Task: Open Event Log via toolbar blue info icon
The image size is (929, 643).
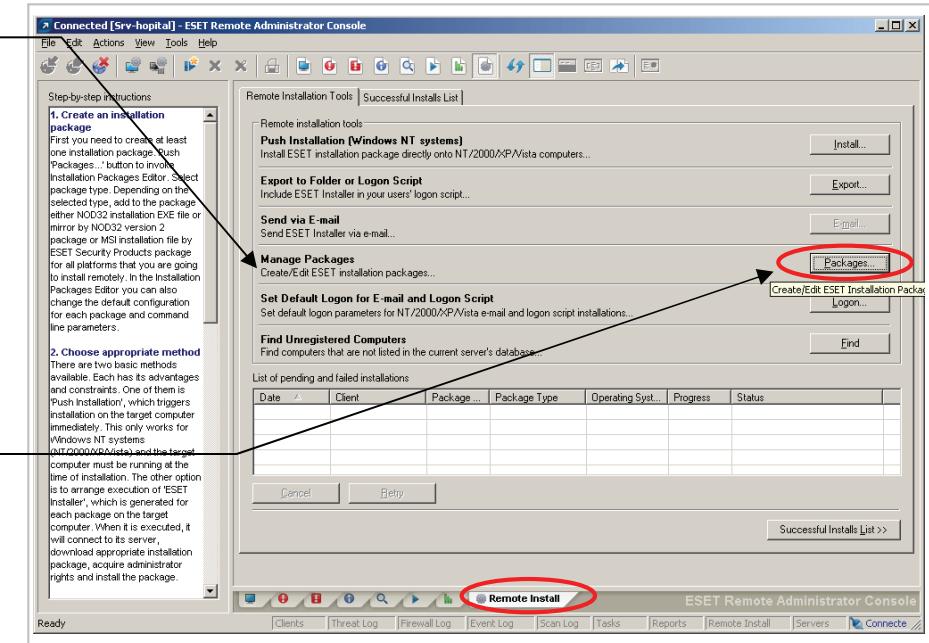Action: 382,66
